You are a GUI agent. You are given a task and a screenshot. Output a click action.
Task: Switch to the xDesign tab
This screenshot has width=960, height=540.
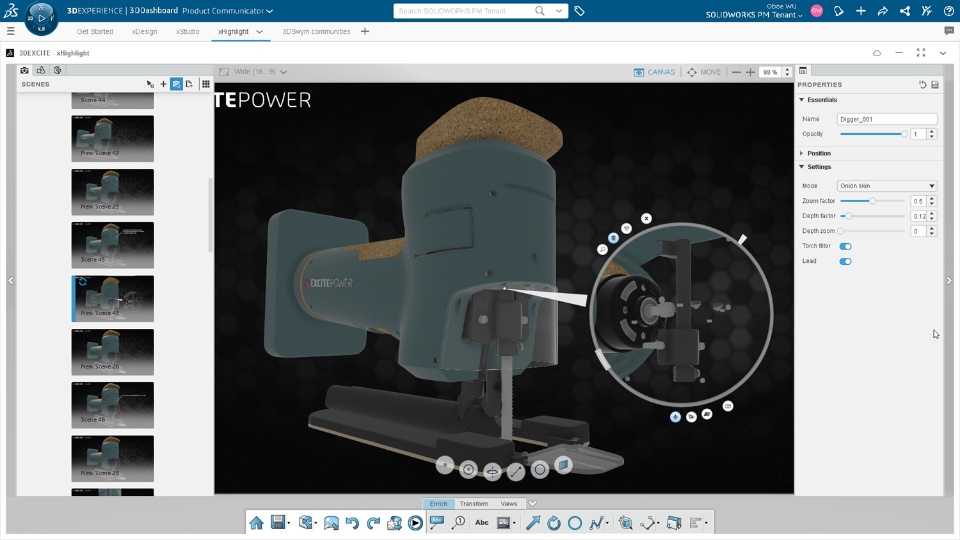point(144,31)
